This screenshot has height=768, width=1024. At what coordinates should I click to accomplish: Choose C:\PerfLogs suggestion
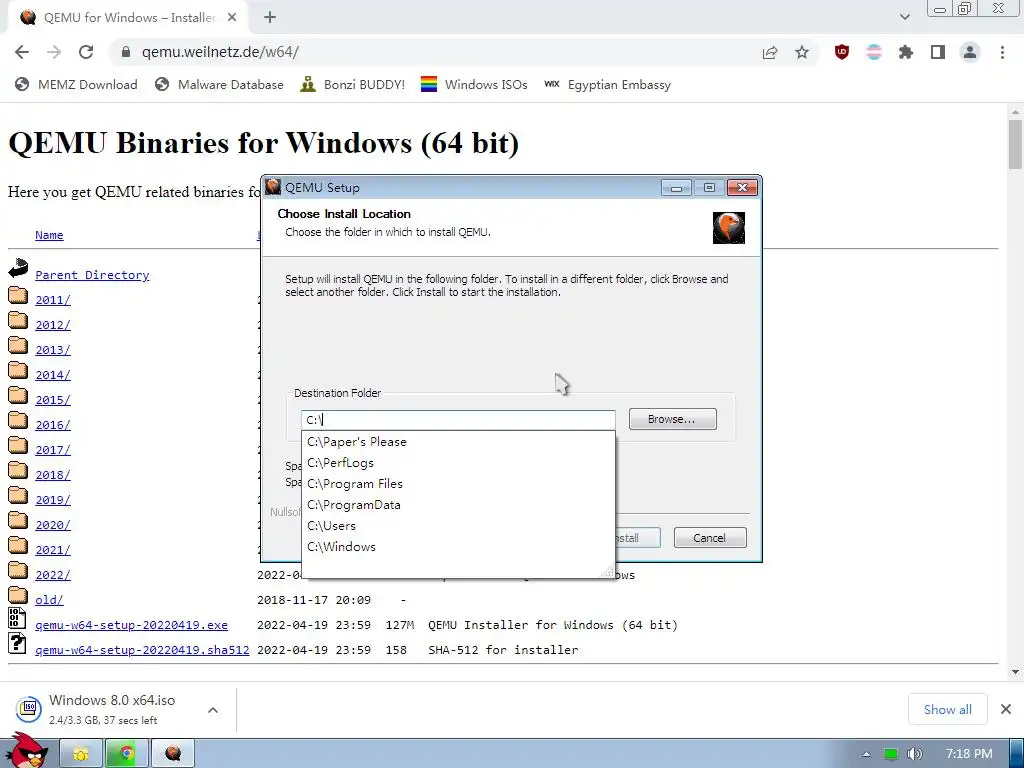(458, 463)
